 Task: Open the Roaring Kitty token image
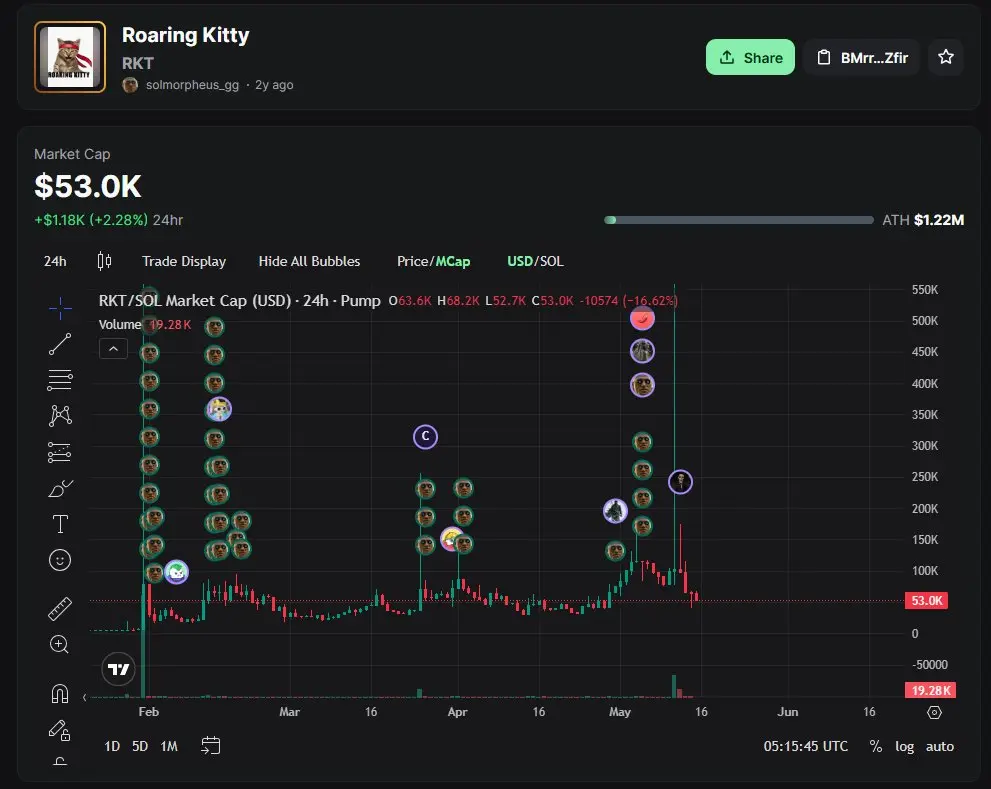[x=70, y=57]
